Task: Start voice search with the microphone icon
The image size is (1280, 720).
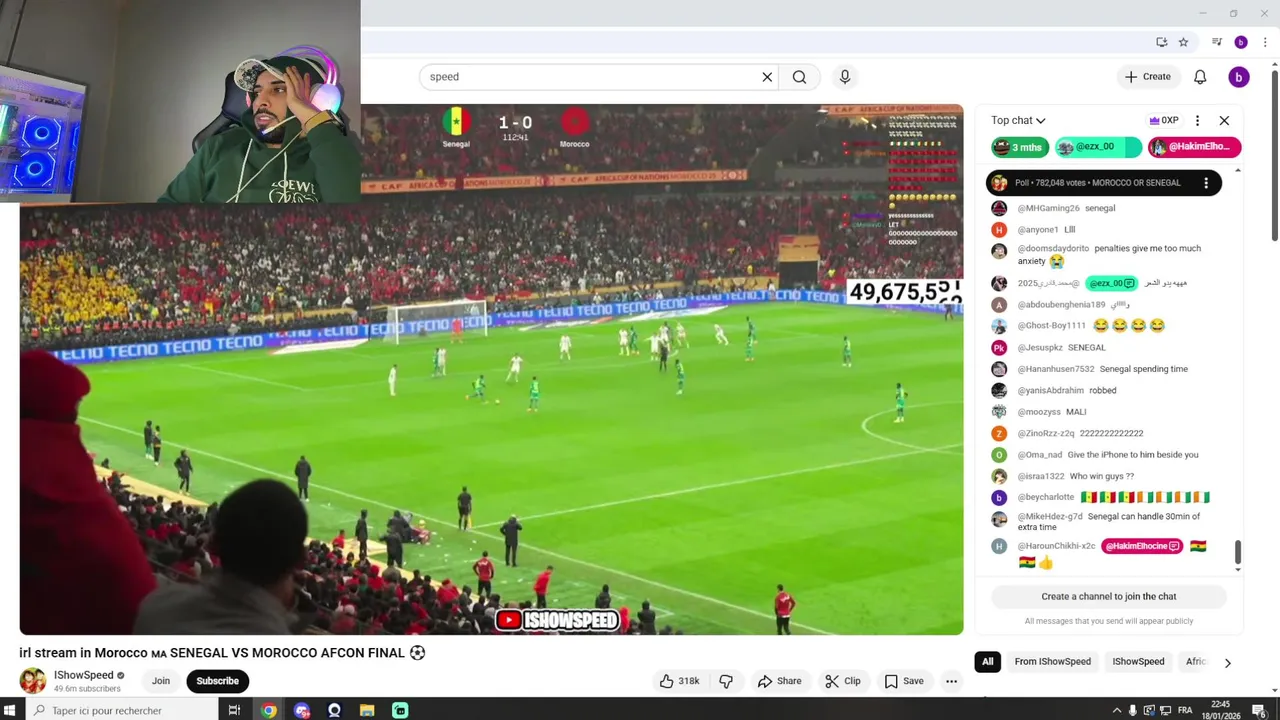Action: 845,77
